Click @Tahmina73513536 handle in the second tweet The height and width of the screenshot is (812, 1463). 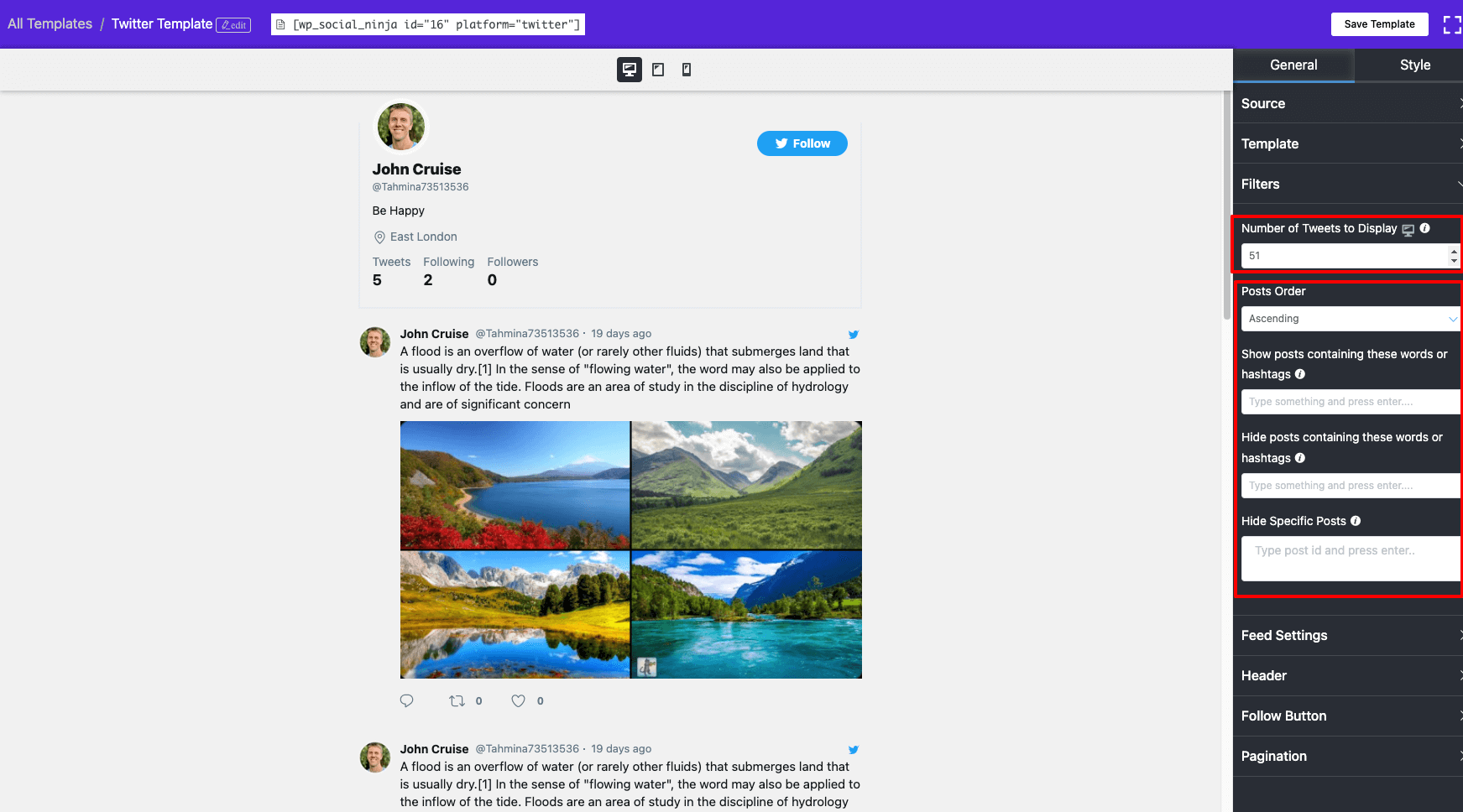[527, 749]
